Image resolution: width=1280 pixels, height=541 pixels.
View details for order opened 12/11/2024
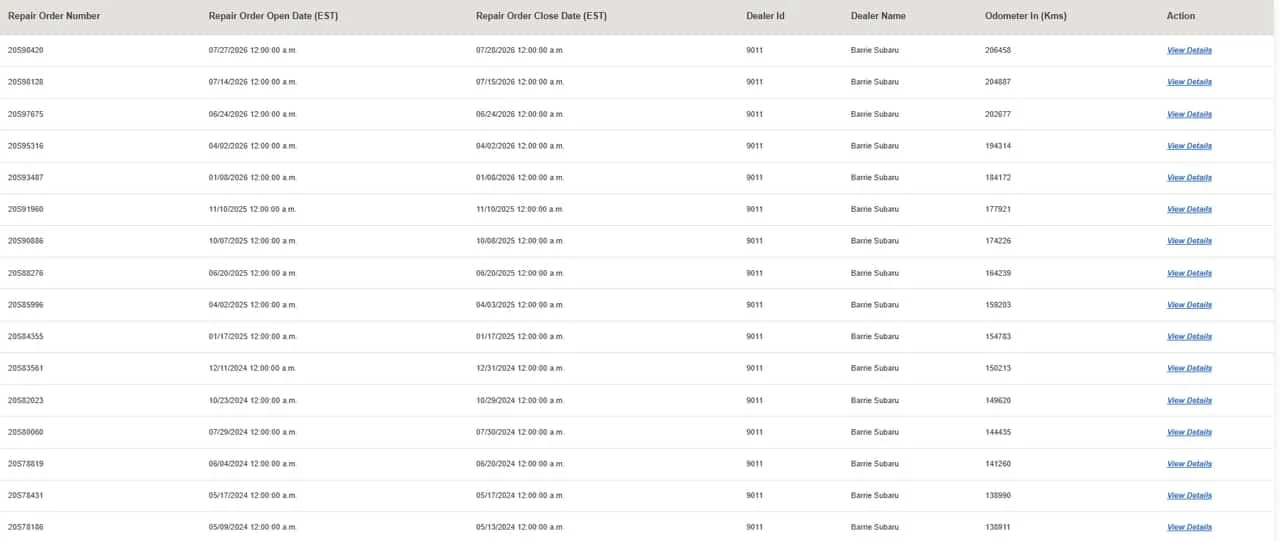1189,368
